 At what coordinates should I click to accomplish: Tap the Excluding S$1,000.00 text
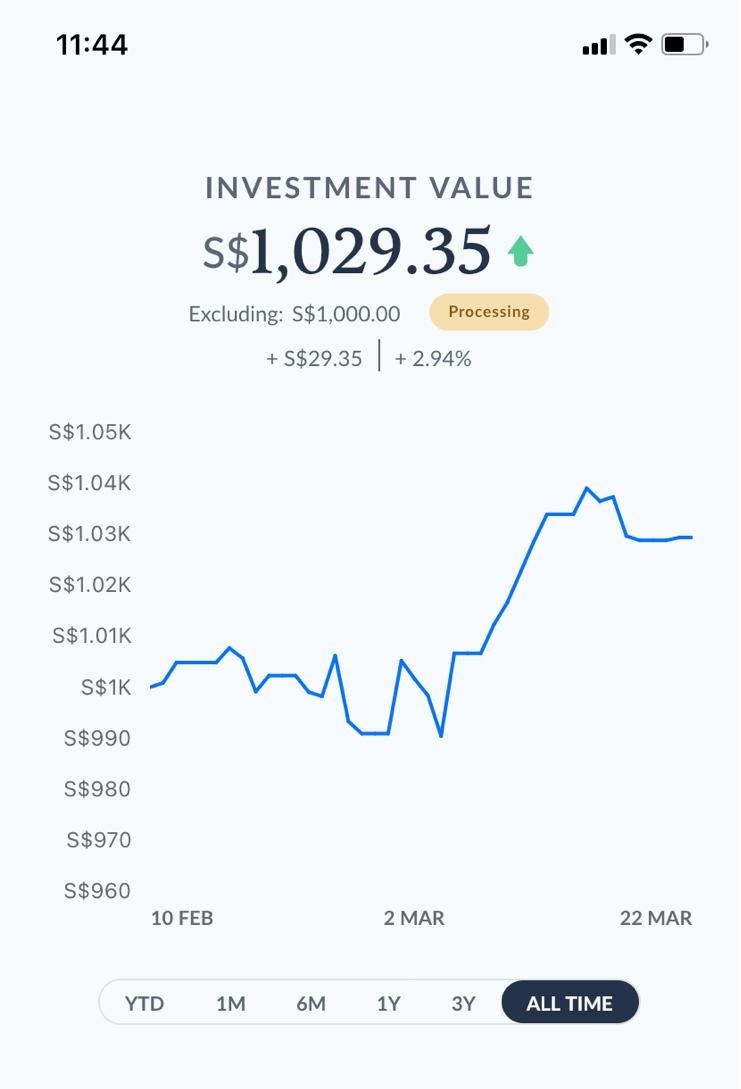pyautogui.click(x=294, y=314)
